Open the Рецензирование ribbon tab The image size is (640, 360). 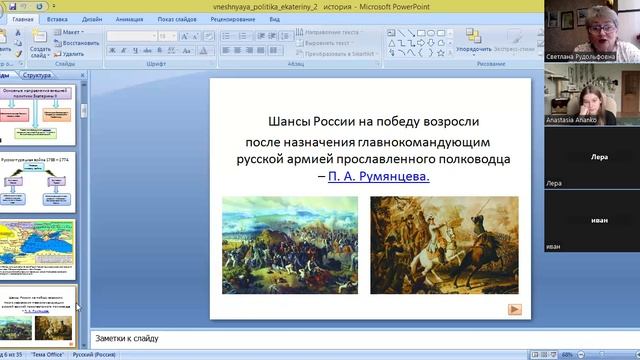coord(233,19)
